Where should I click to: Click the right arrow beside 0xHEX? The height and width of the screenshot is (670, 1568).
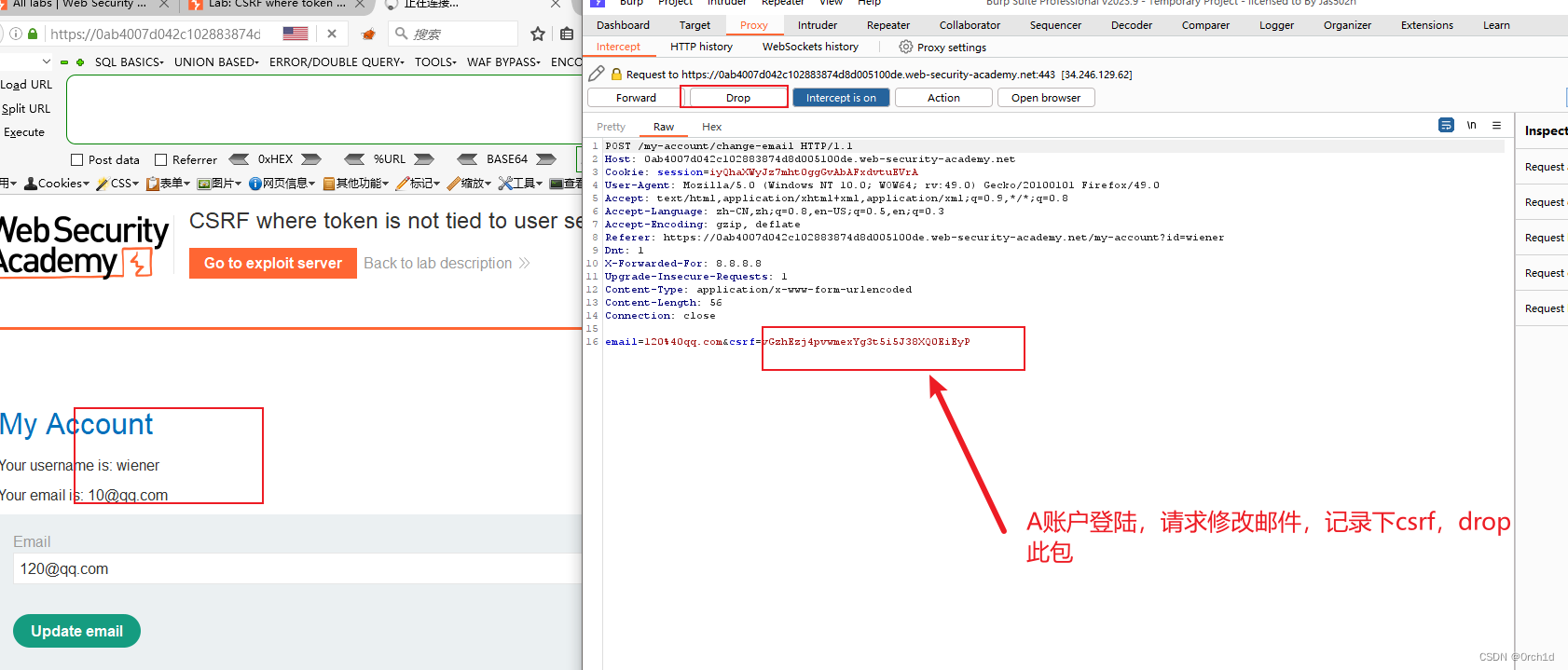click(x=311, y=159)
